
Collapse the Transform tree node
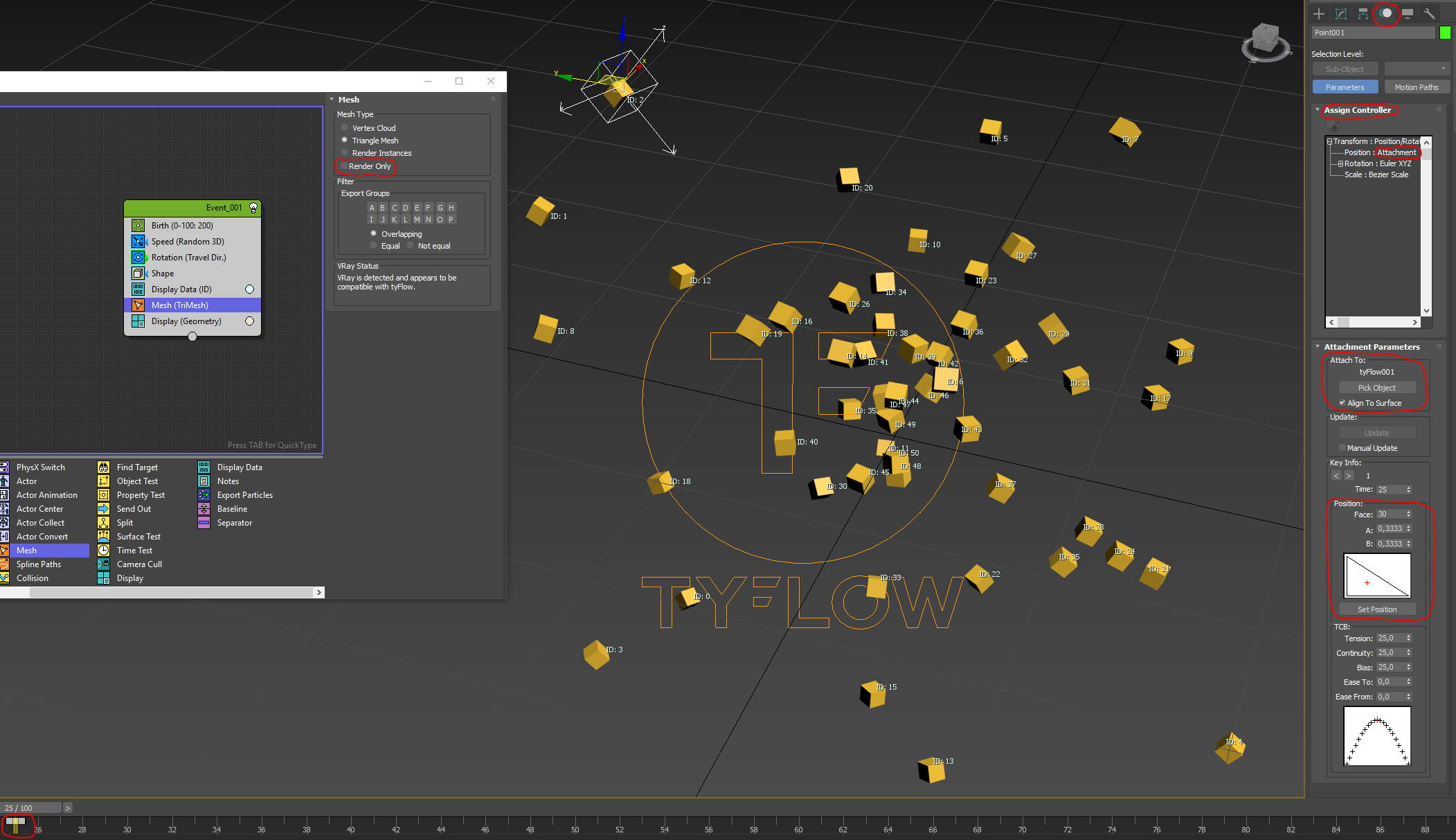coord(1329,141)
